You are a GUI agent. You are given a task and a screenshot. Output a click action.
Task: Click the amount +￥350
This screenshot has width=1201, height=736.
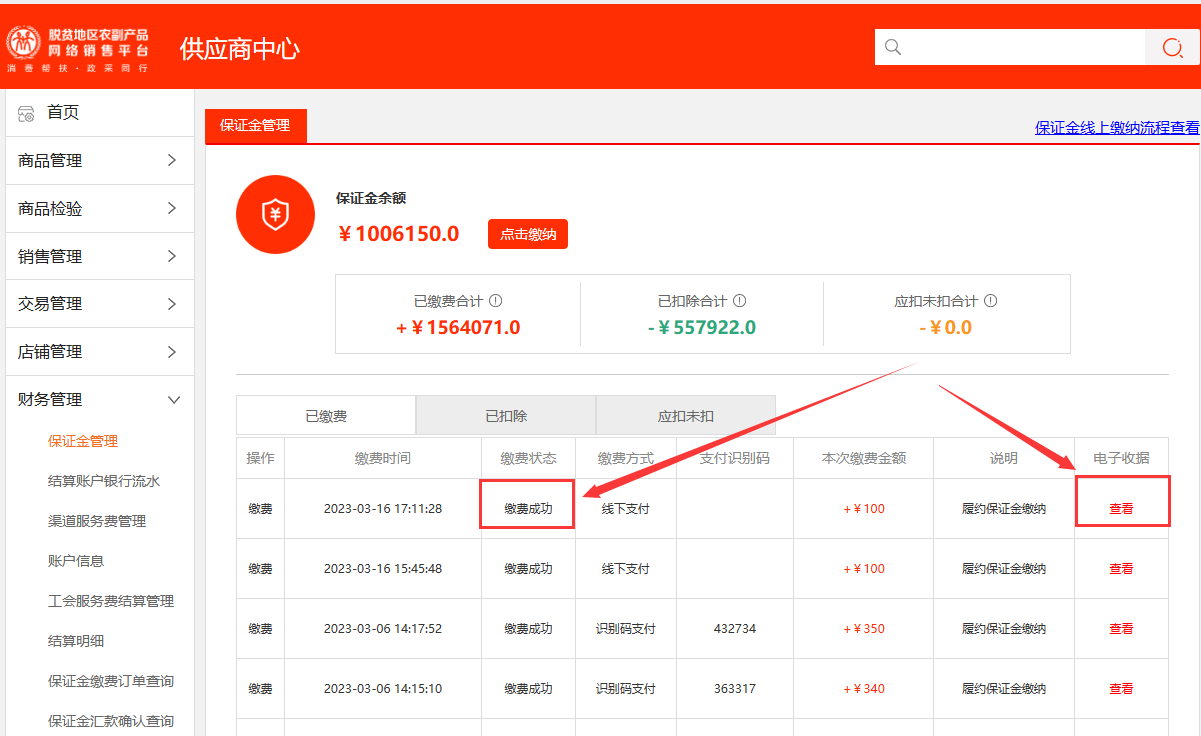[864, 629]
